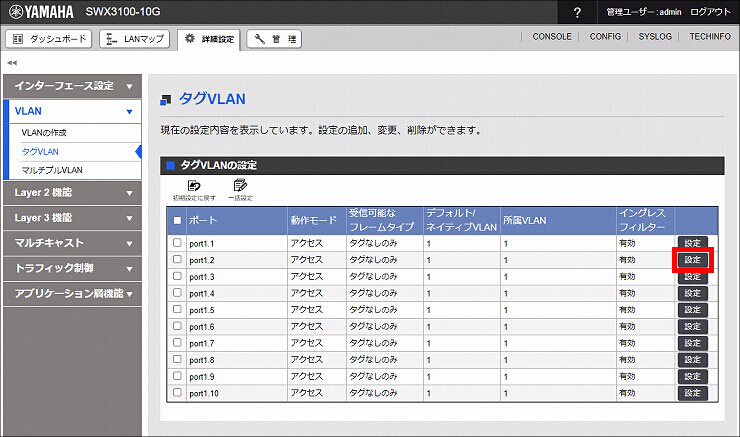Click the help question mark icon
The height and width of the screenshot is (437, 740).
pos(577,12)
